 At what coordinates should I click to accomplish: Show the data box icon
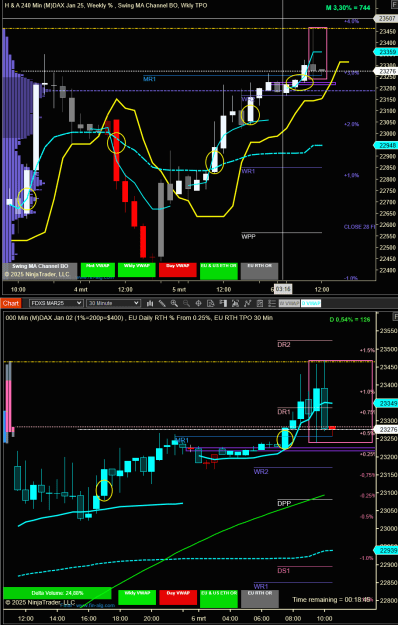click(x=211, y=303)
